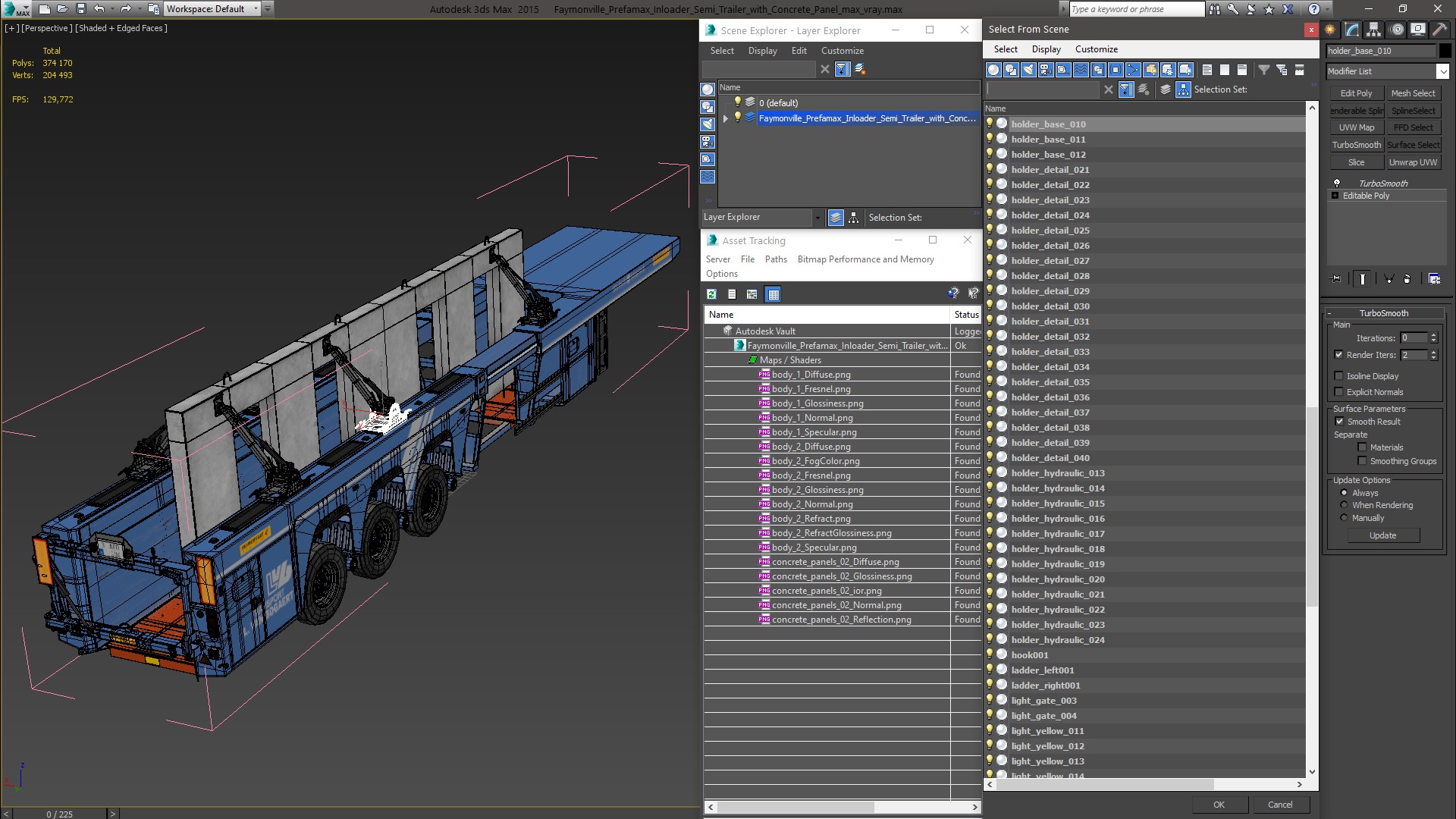Expand the Faymonville layer tree arrow
This screenshot has width=1456, height=819.
[726, 118]
